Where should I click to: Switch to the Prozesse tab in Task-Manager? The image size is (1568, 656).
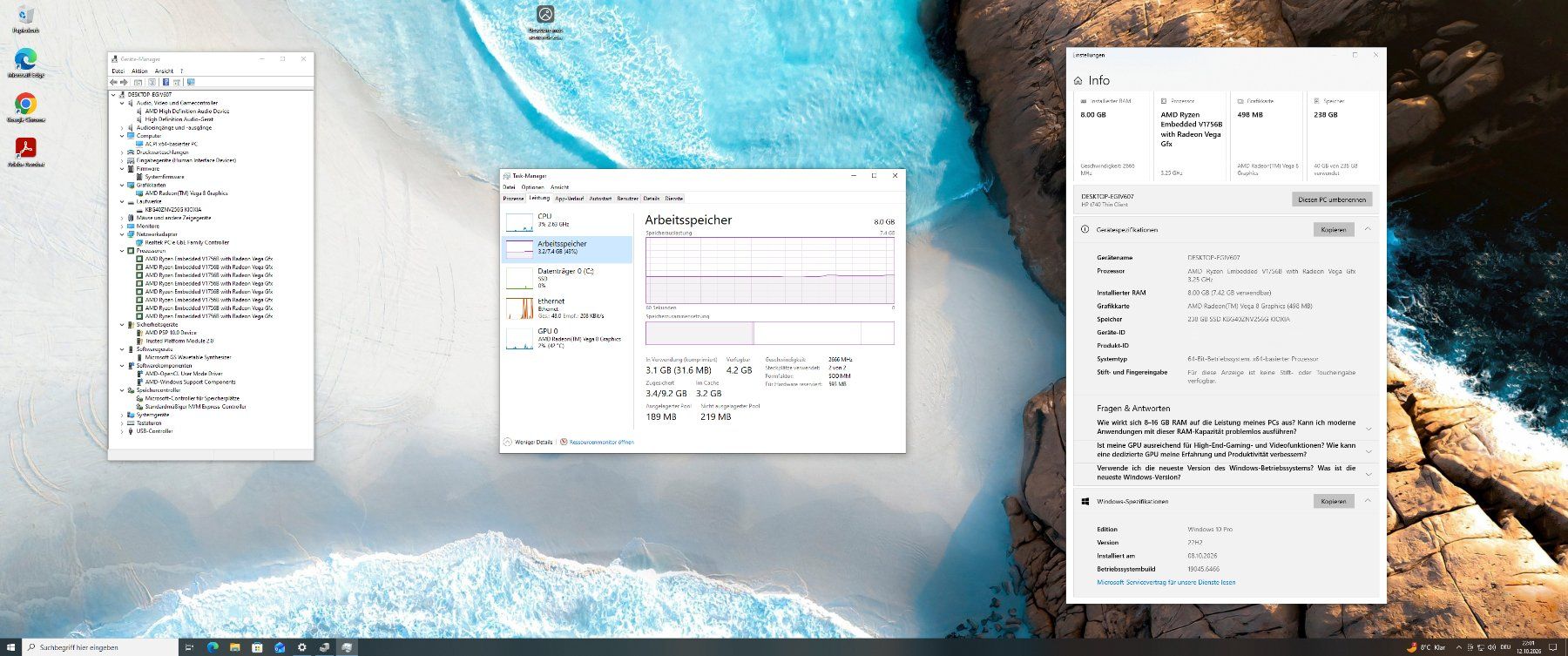point(513,199)
